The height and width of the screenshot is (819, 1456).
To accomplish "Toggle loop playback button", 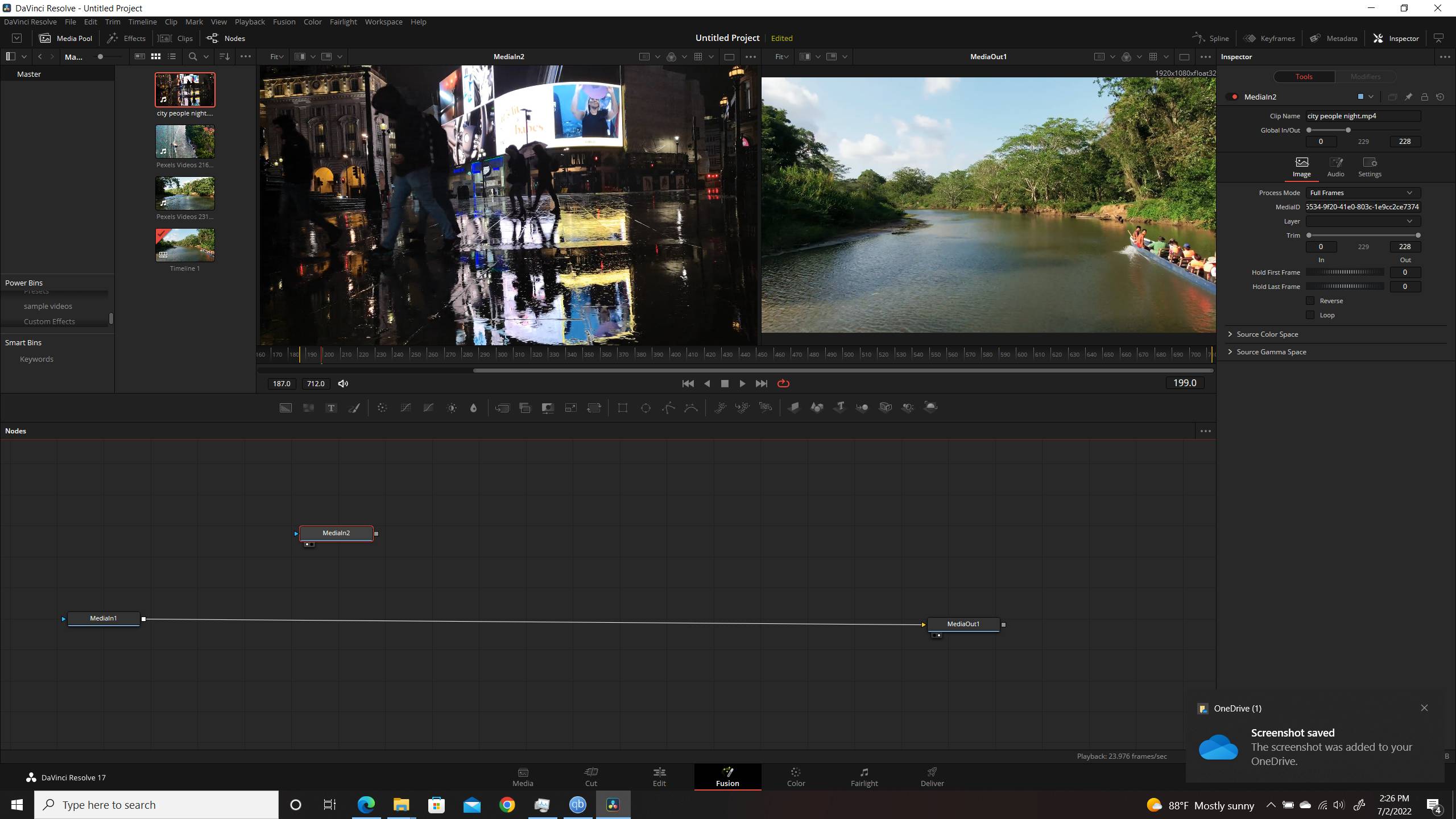I will coord(783,383).
